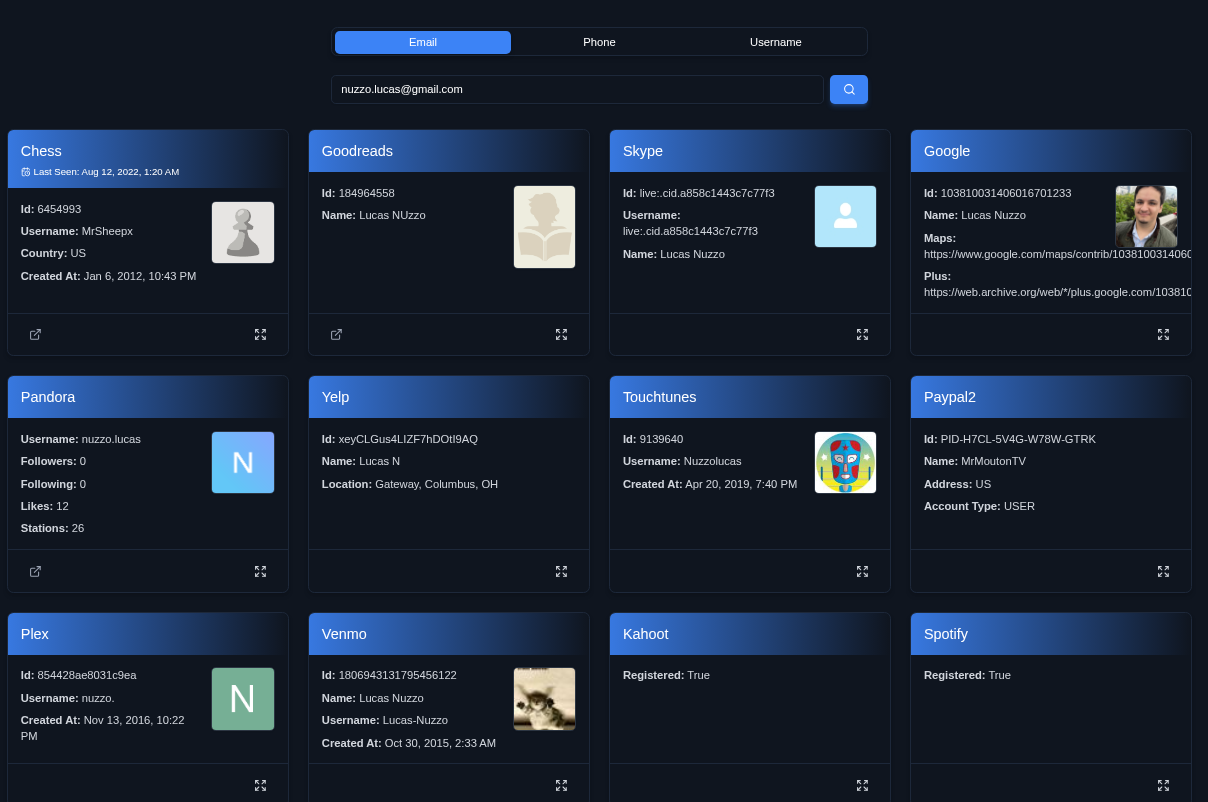View the Chess pawn avatar image
The width and height of the screenshot is (1208, 802).
point(243,233)
